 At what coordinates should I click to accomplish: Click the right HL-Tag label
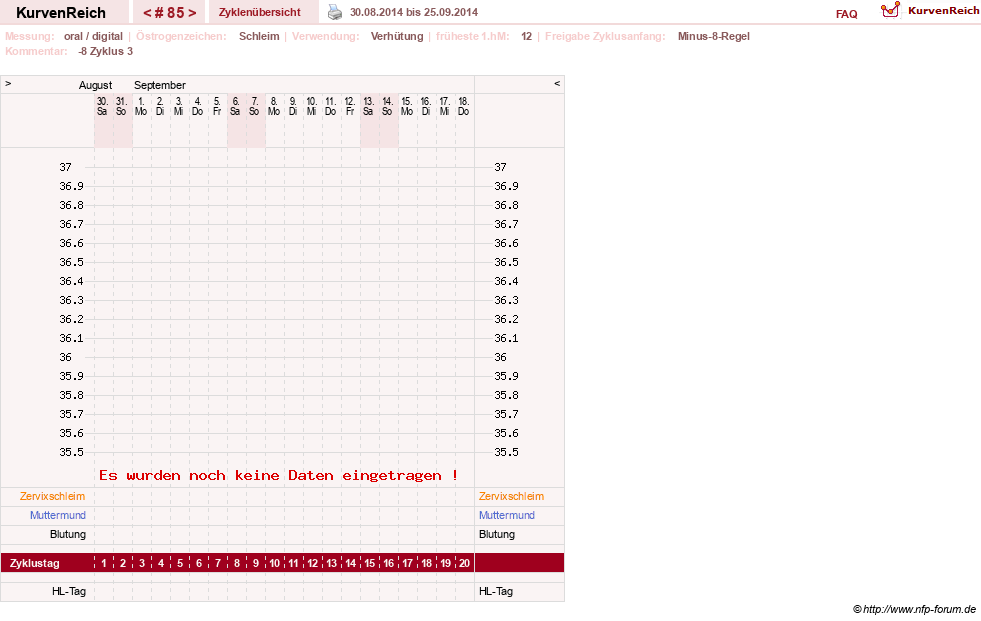click(x=496, y=592)
